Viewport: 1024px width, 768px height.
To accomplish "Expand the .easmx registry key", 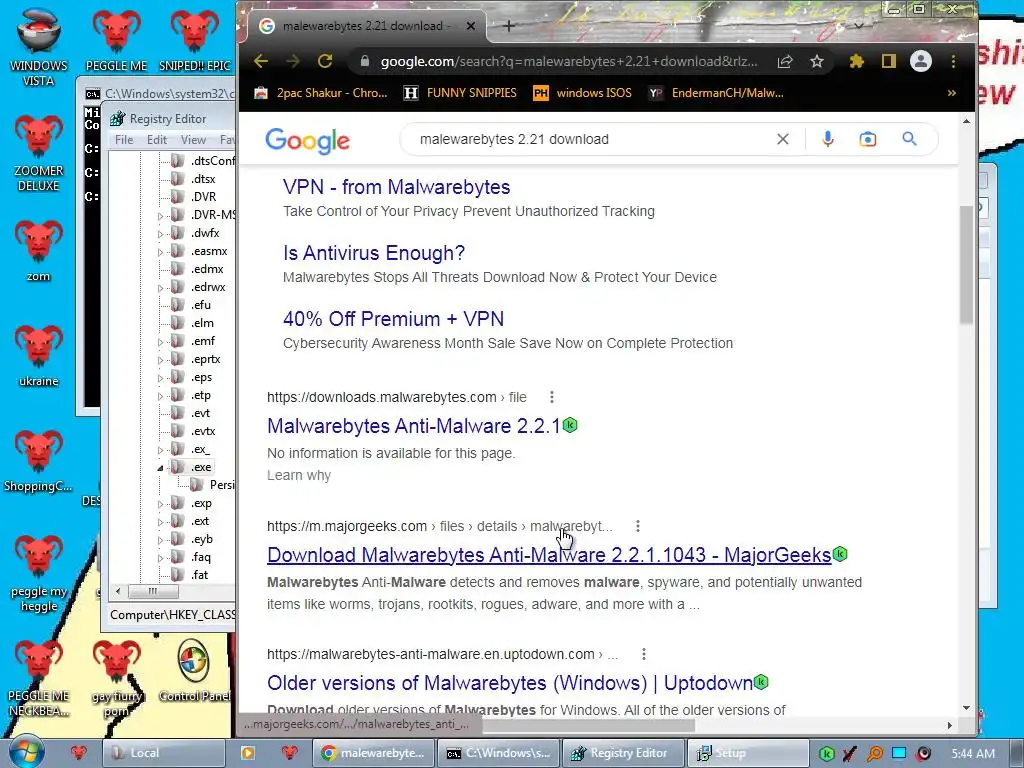I will click(160, 251).
